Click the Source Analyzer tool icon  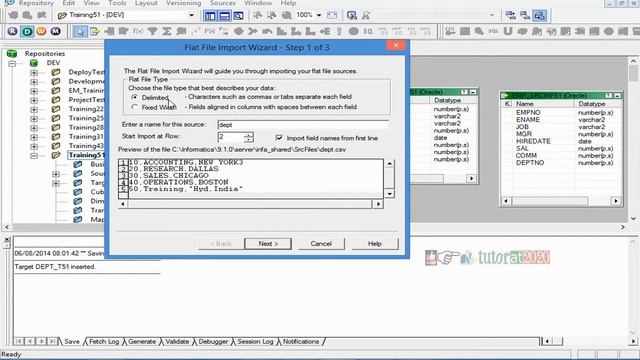511,16
